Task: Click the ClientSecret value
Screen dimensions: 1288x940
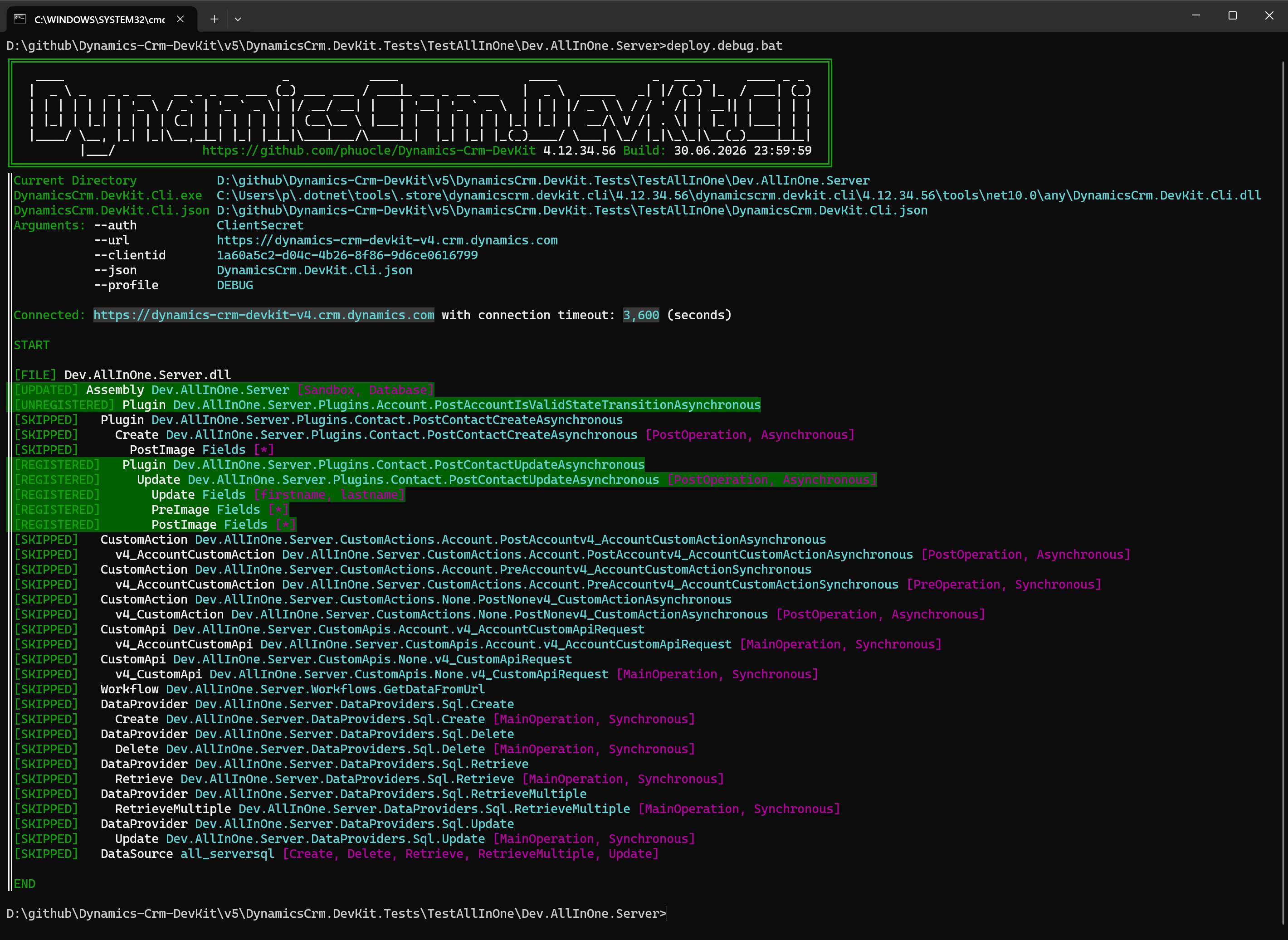Action: click(x=260, y=225)
